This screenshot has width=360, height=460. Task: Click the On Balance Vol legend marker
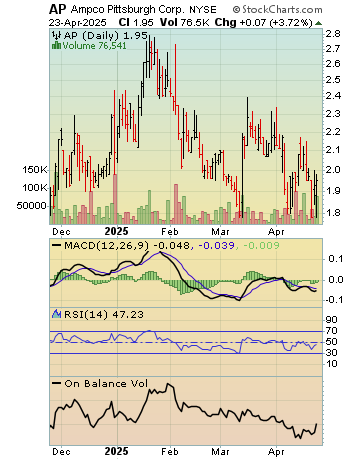pos(57,383)
